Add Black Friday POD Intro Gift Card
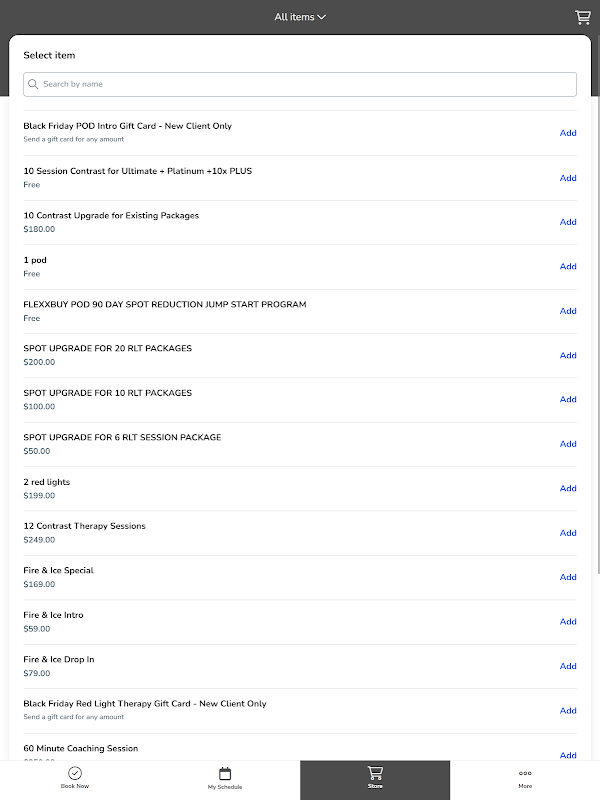The image size is (600, 800). [x=568, y=133]
